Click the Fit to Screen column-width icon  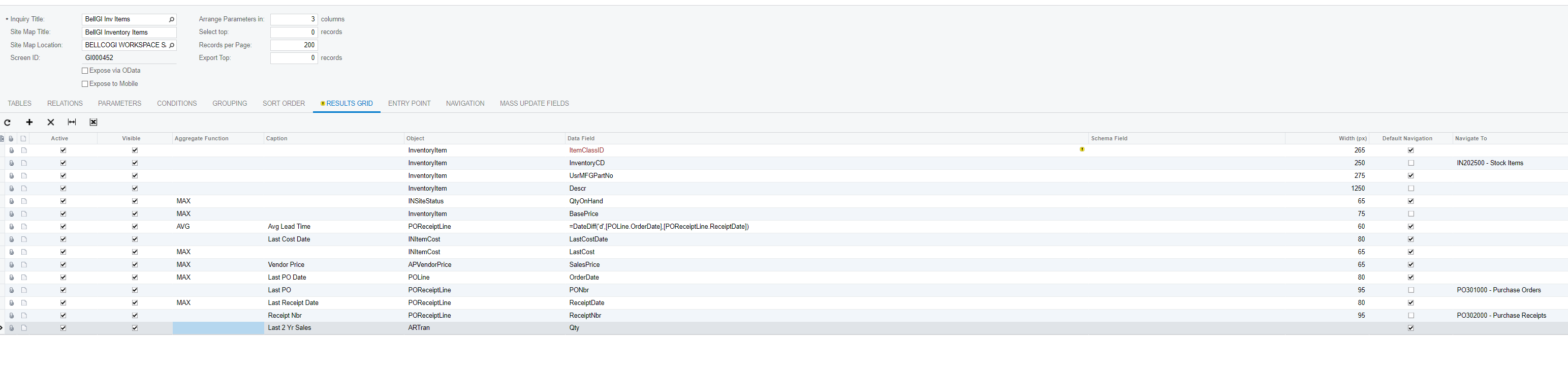pos(72,123)
